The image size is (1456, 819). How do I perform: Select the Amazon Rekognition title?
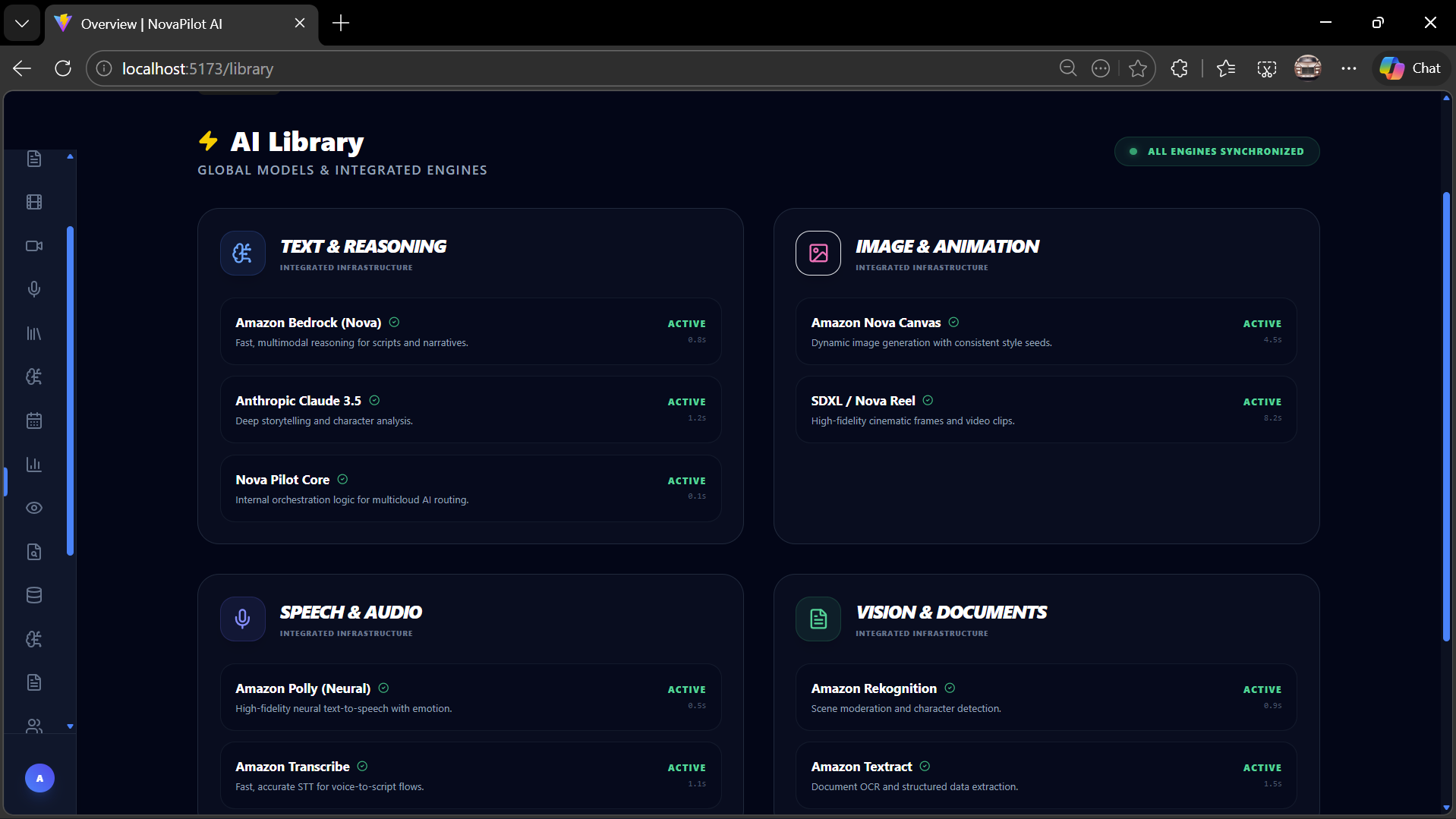[874, 688]
